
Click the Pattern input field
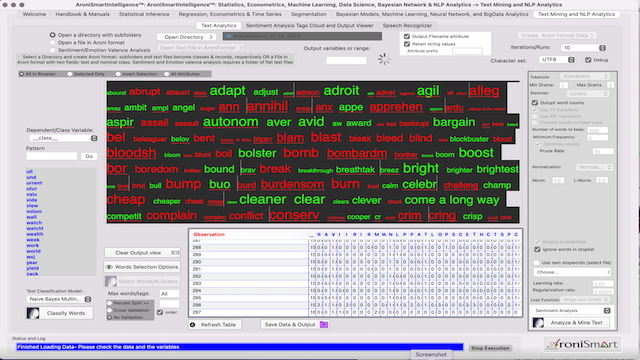[51, 156]
